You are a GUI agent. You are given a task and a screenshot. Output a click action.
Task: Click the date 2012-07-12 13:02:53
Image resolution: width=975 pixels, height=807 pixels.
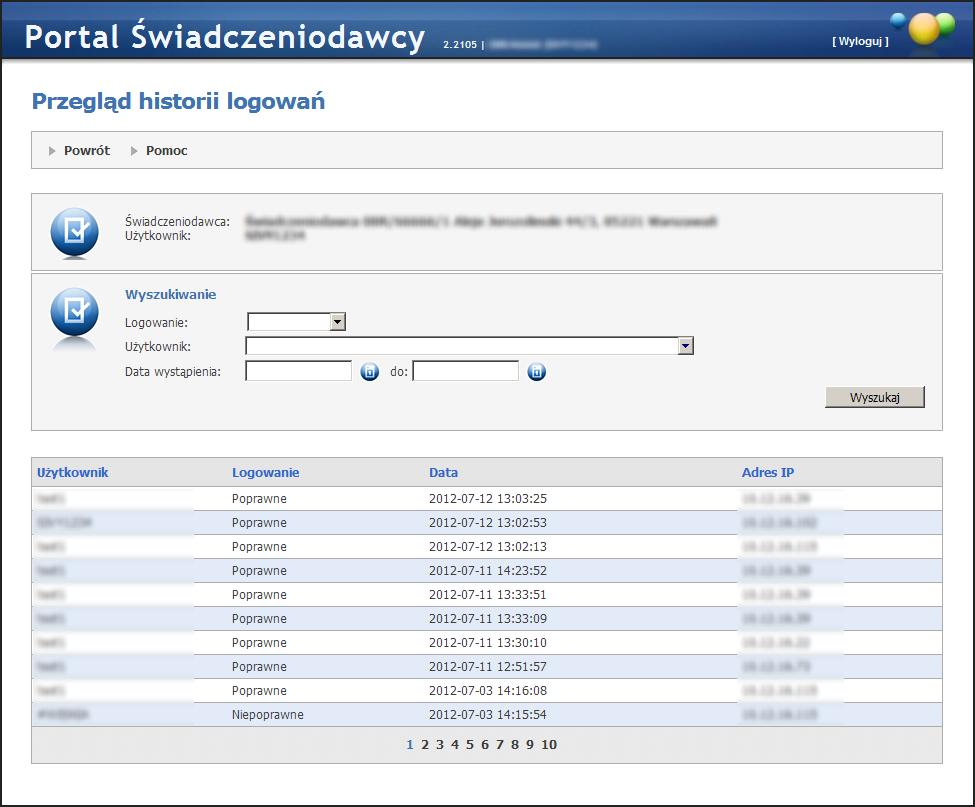(488, 523)
